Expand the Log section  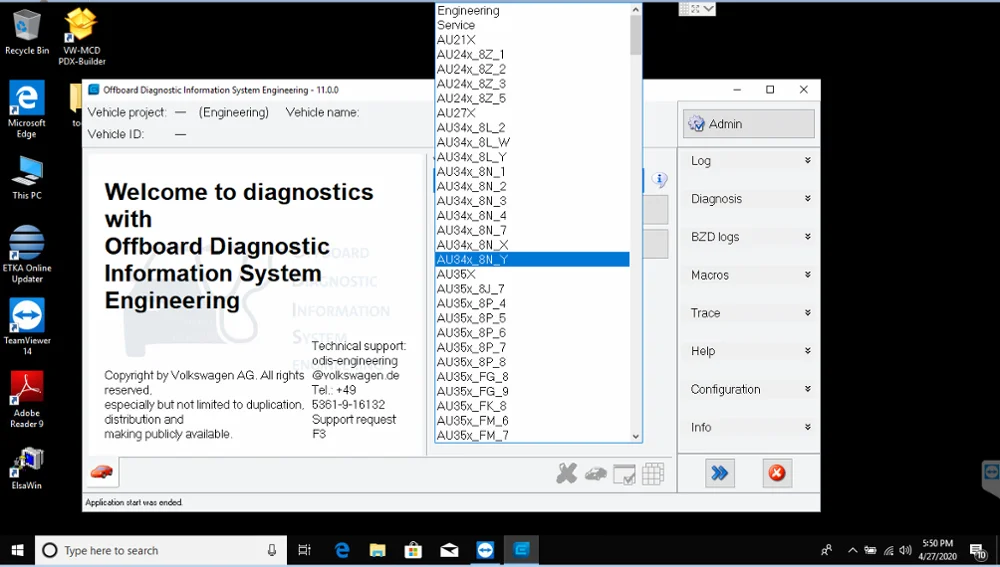click(749, 161)
